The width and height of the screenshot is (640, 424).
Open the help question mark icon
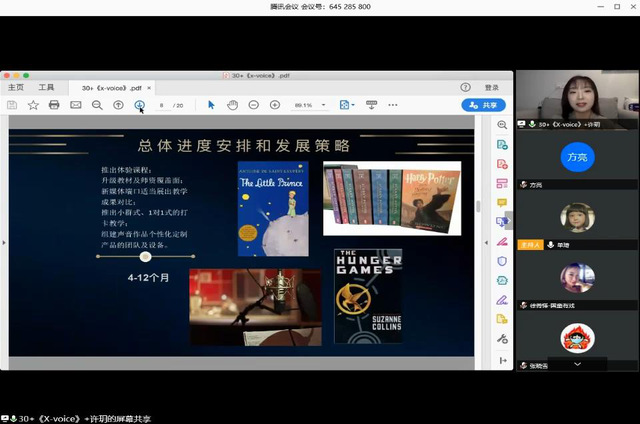point(465,88)
